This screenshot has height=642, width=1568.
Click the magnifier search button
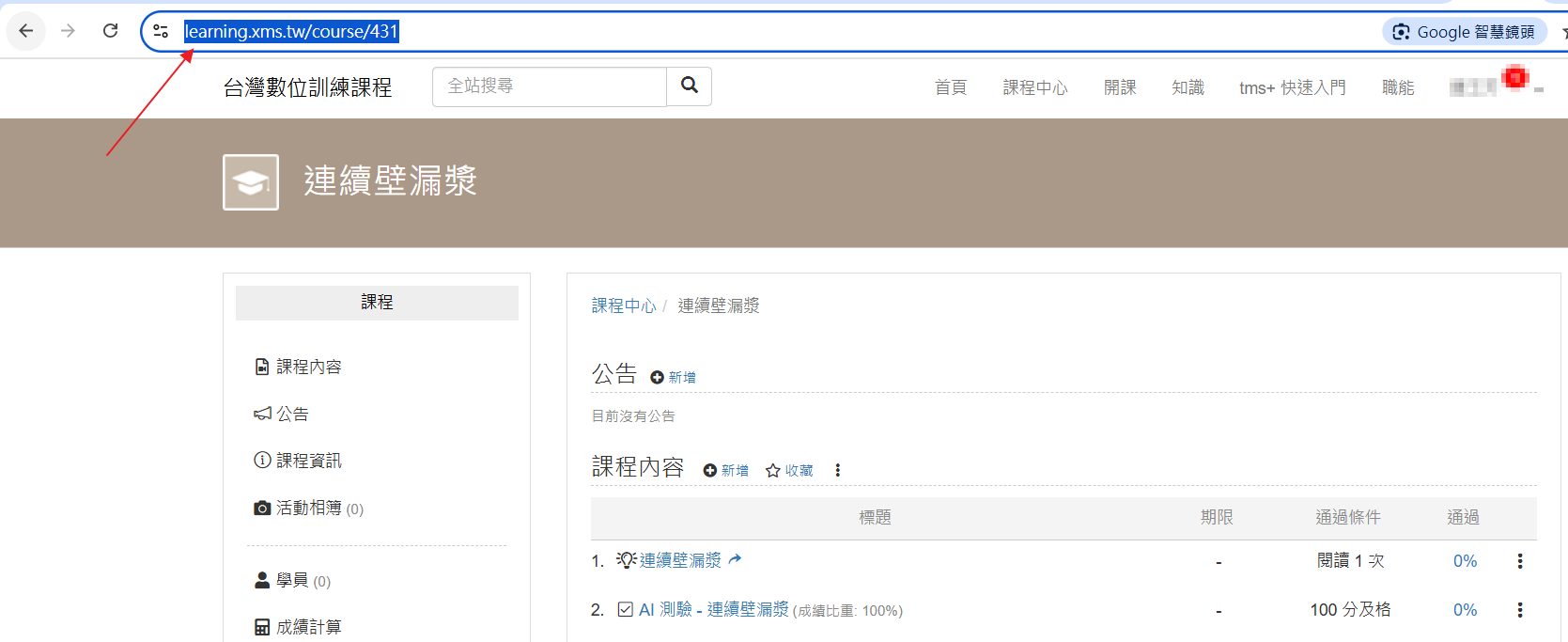pyautogui.click(x=689, y=86)
